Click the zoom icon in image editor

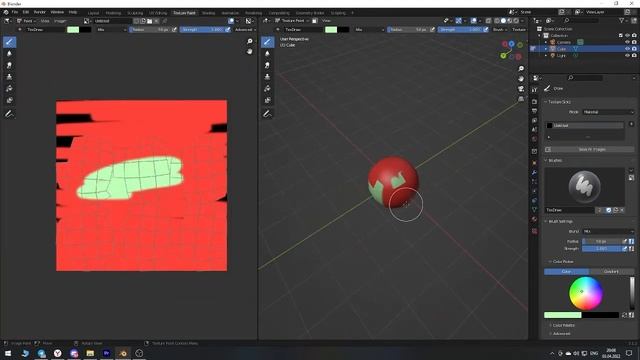(250, 41)
